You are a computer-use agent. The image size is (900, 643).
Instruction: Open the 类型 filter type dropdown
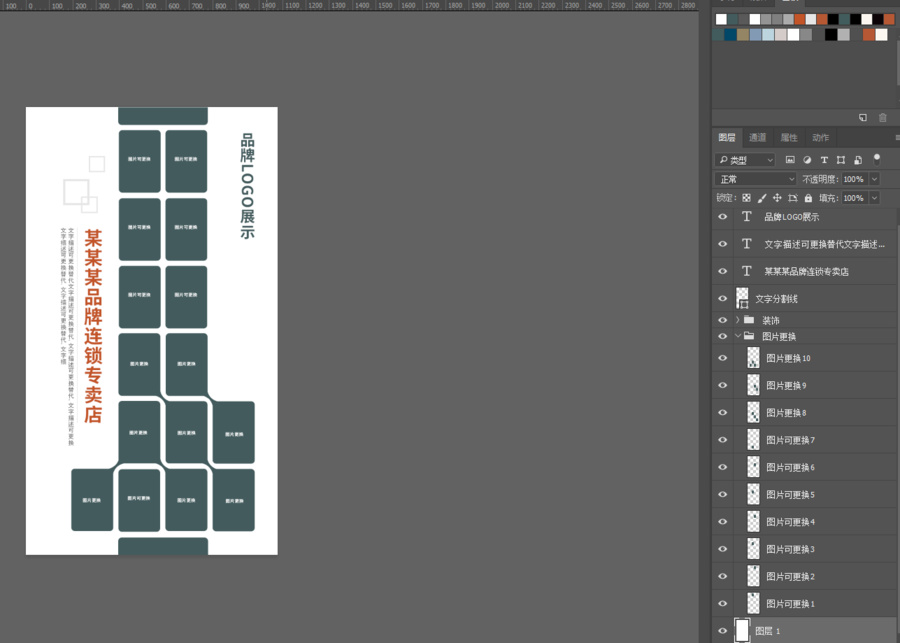(745, 160)
